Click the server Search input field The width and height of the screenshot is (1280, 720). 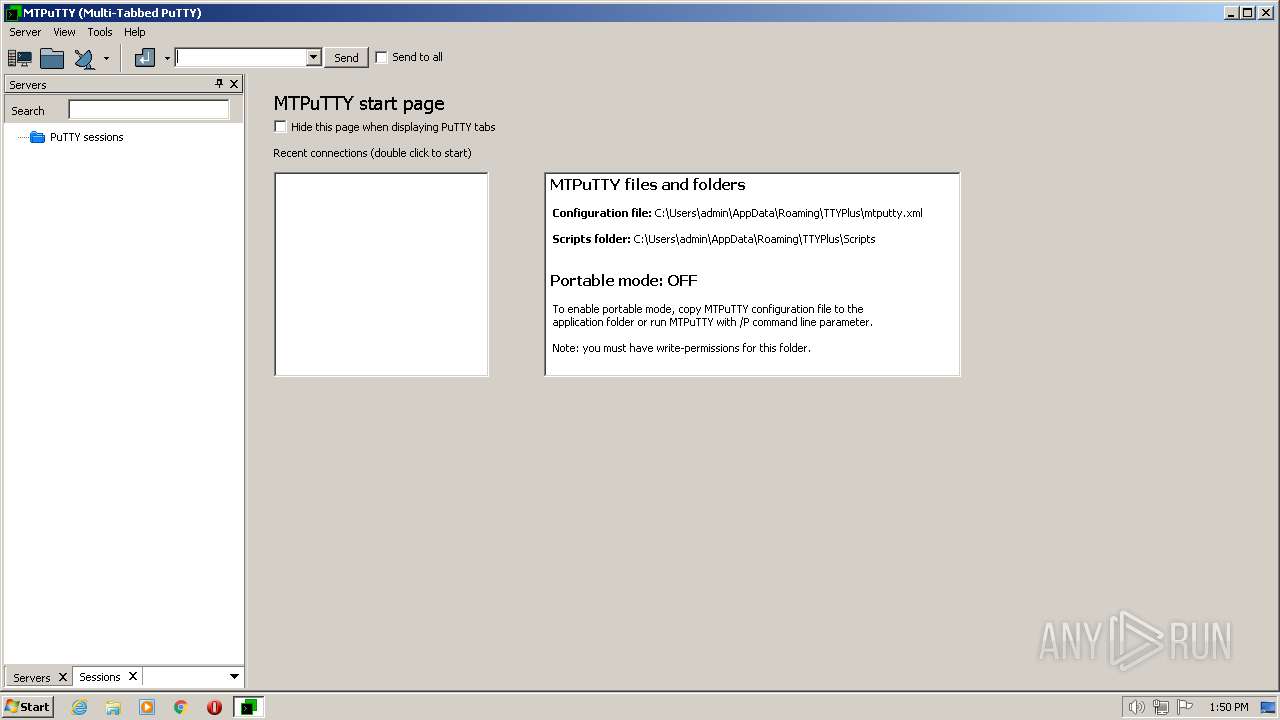[x=148, y=110]
